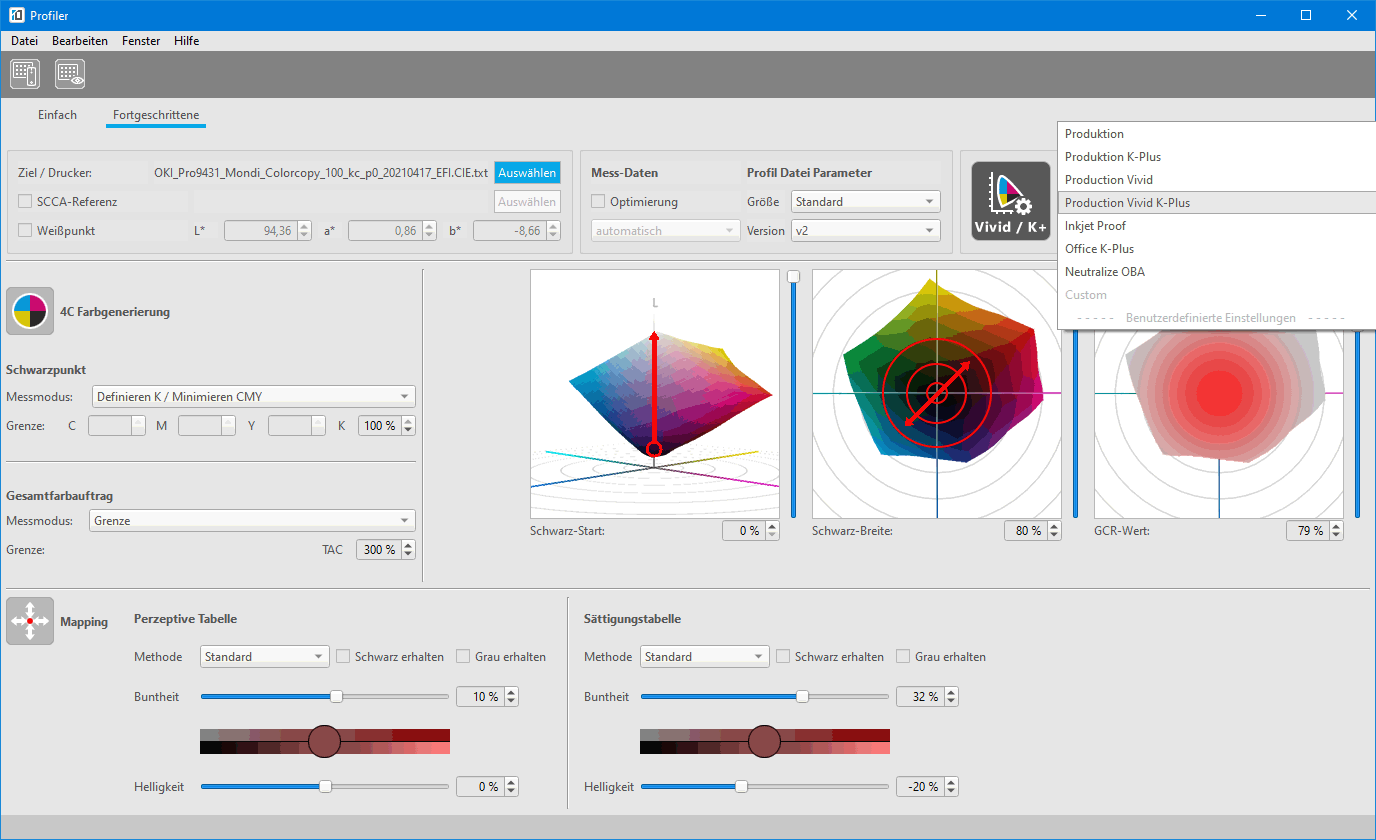Click the 4C Farbgenerierung CMYK icon
This screenshot has width=1376, height=840.
[30, 311]
